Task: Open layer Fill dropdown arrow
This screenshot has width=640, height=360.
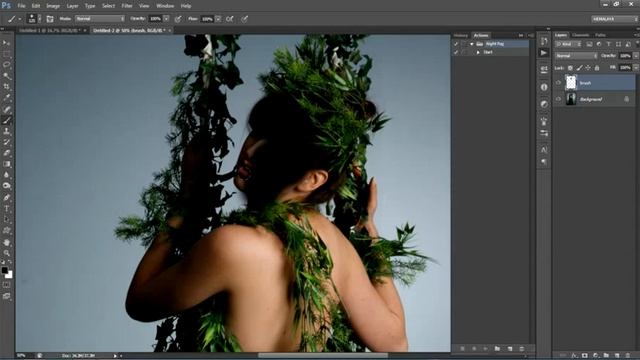Action: pos(636,68)
